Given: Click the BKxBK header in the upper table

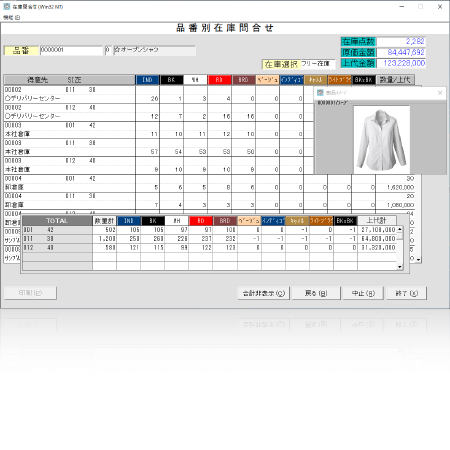Looking at the screenshot, I should [x=363, y=80].
